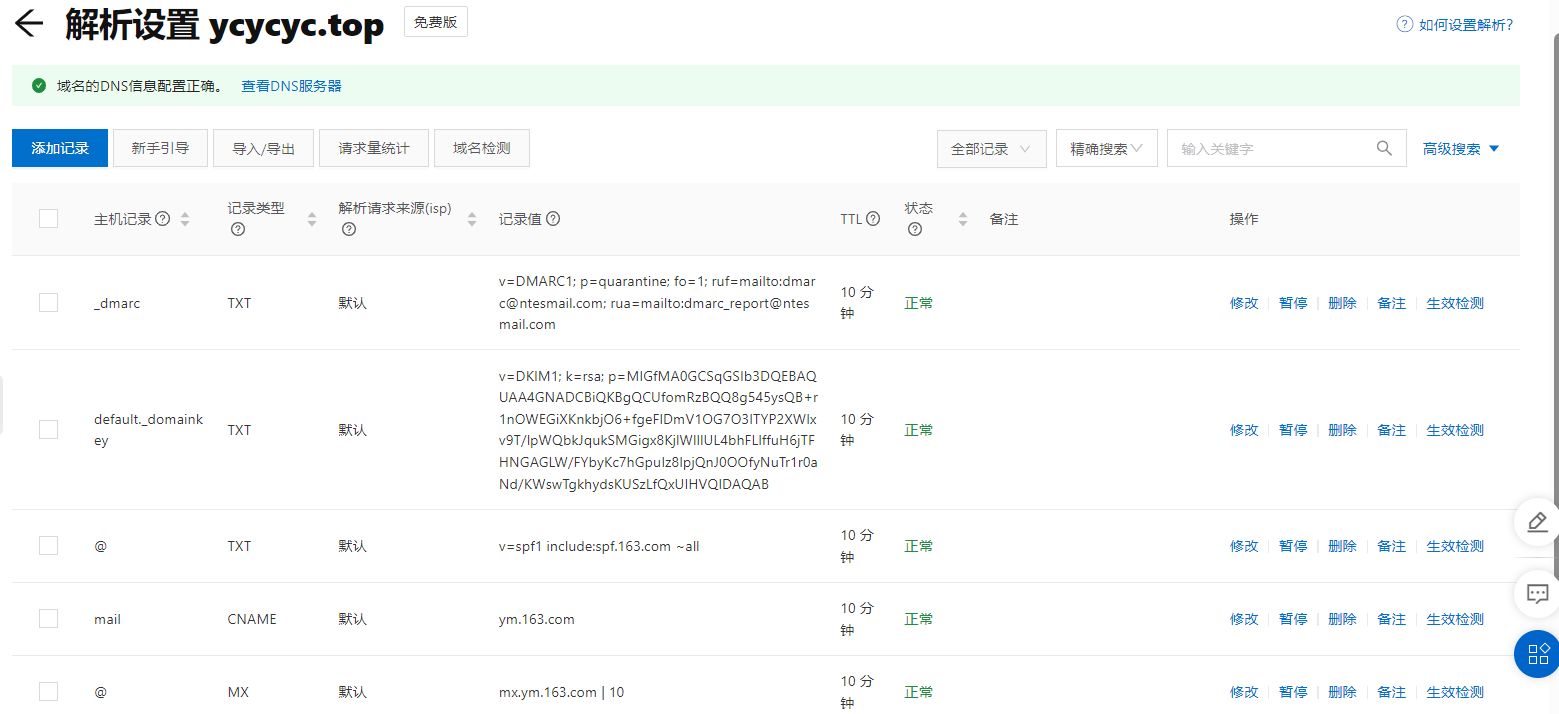This screenshot has height=714, width=1559.
Task: Click the TTL column help icon
Action: 873,218
